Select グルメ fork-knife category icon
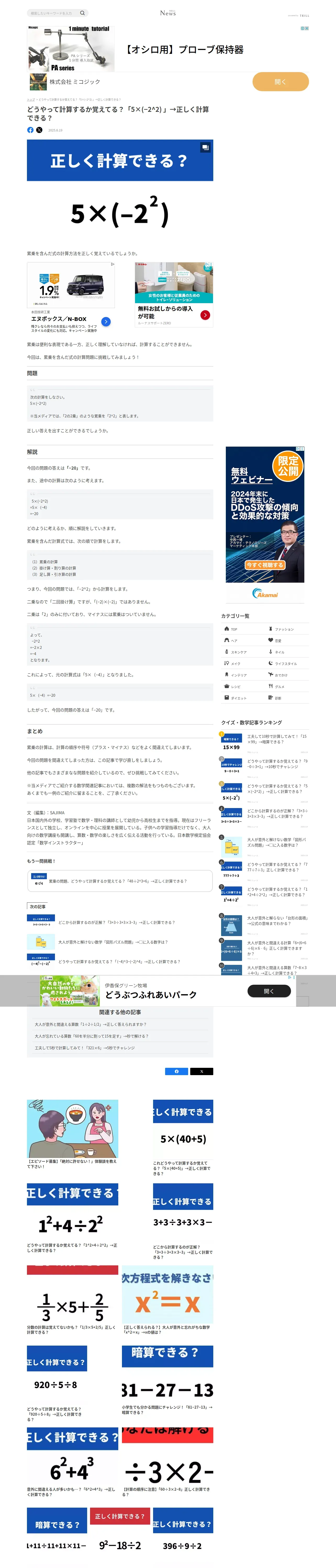Screen dimensions: 336x1568 (x=271, y=687)
